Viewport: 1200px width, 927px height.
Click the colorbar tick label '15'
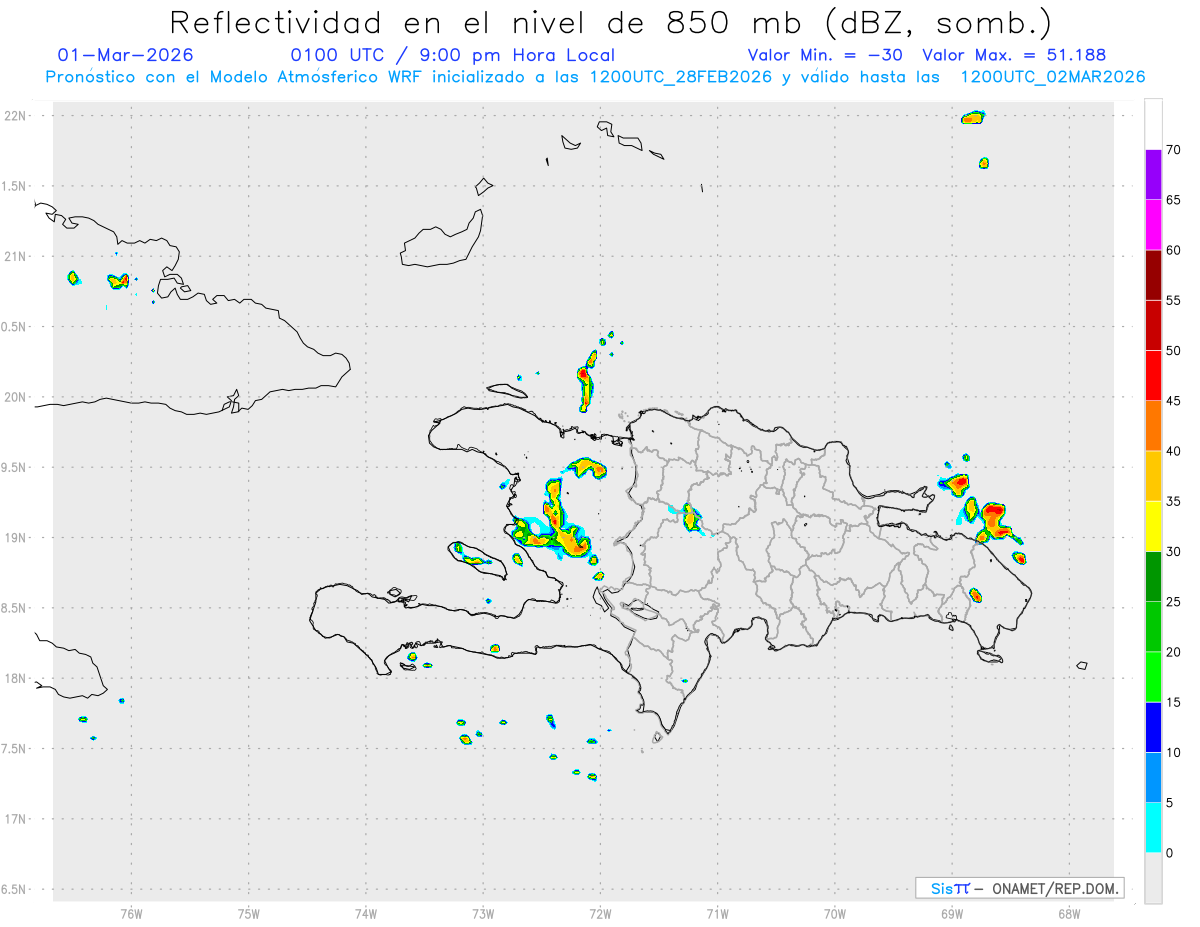tap(1174, 703)
